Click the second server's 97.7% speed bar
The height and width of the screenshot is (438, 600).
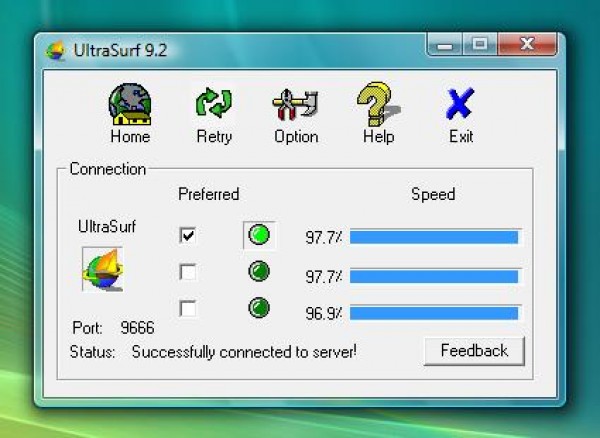[436, 276]
